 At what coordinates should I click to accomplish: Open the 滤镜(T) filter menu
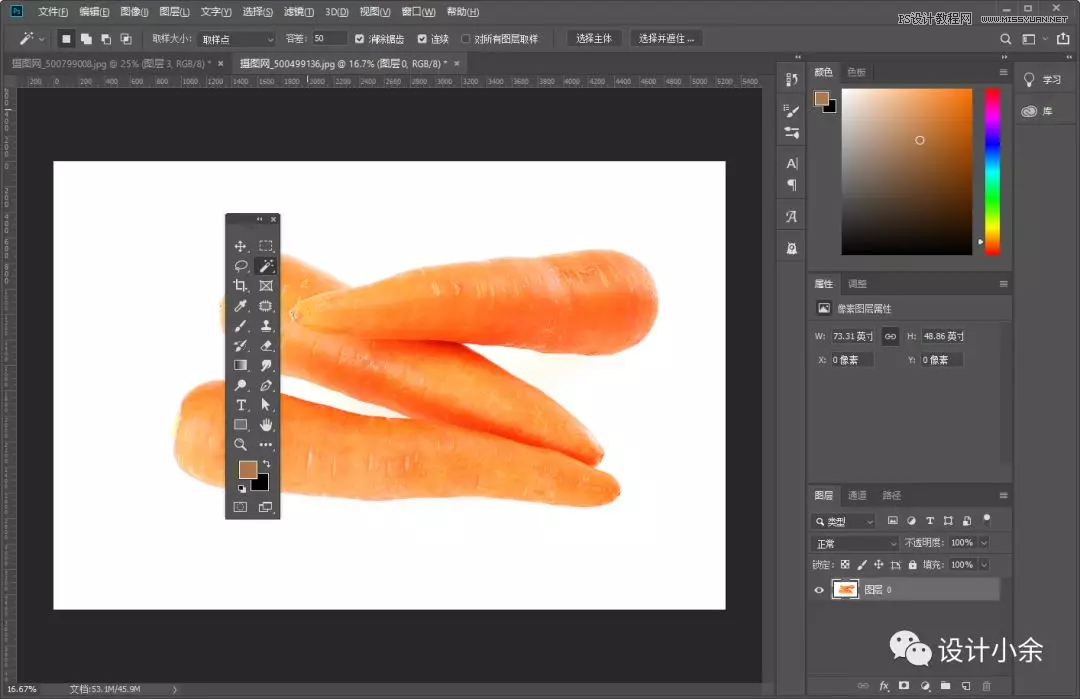[299, 12]
